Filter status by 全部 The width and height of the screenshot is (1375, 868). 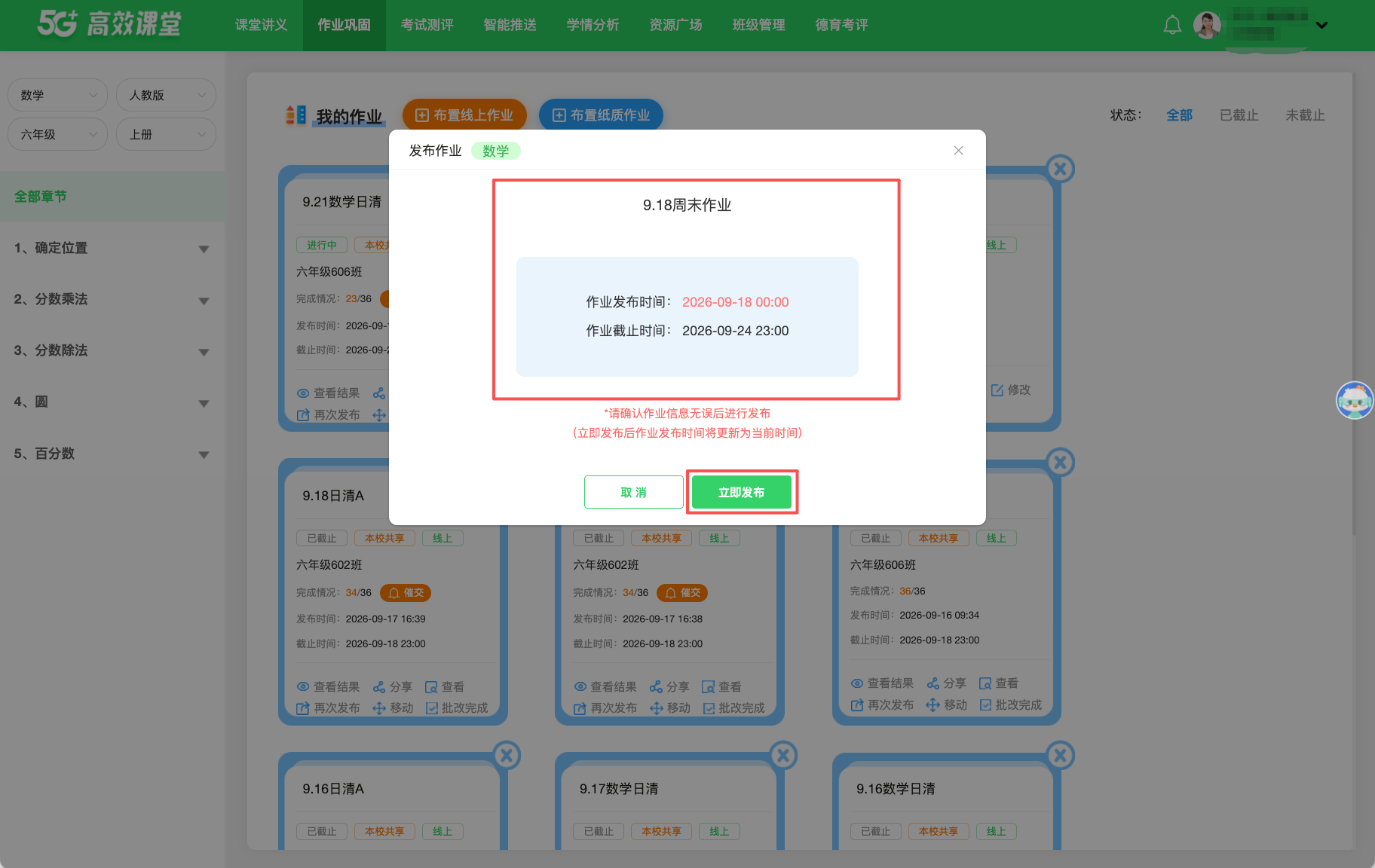tap(1179, 115)
